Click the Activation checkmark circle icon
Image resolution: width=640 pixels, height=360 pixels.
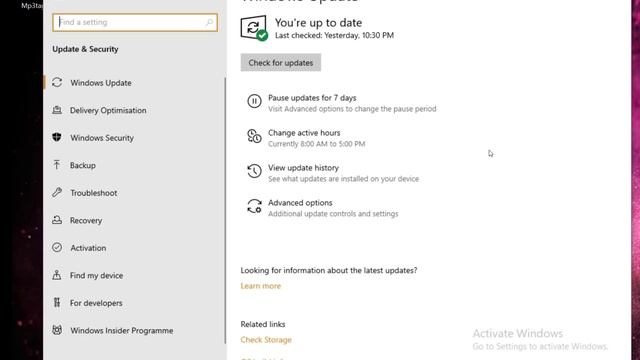point(57,247)
